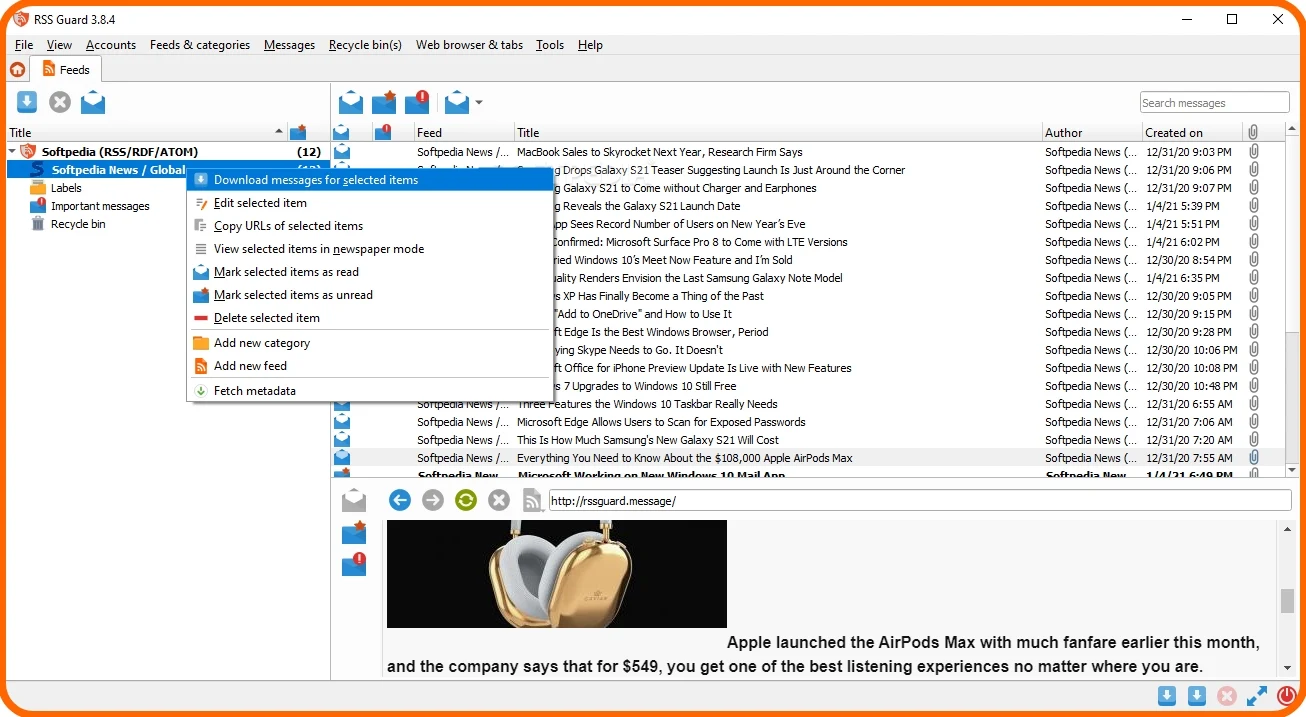
Task: Click the stop updates icon in status bar
Action: click(x=1227, y=696)
